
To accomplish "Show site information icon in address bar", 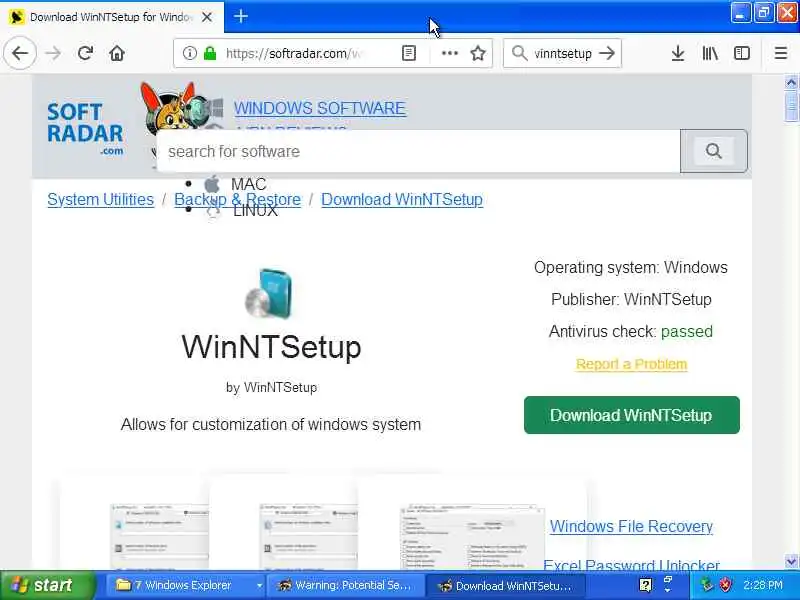I will [189, 53].
